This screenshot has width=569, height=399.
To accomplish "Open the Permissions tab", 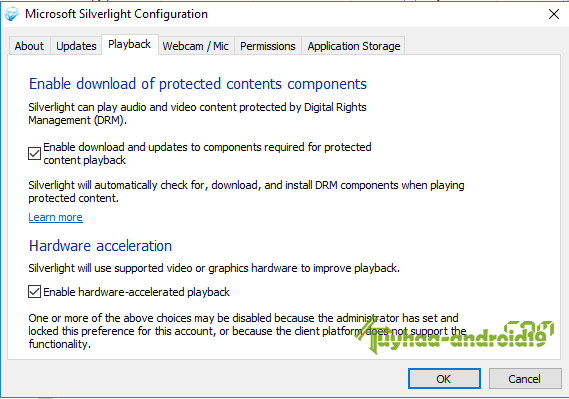I will click(268, 46).
